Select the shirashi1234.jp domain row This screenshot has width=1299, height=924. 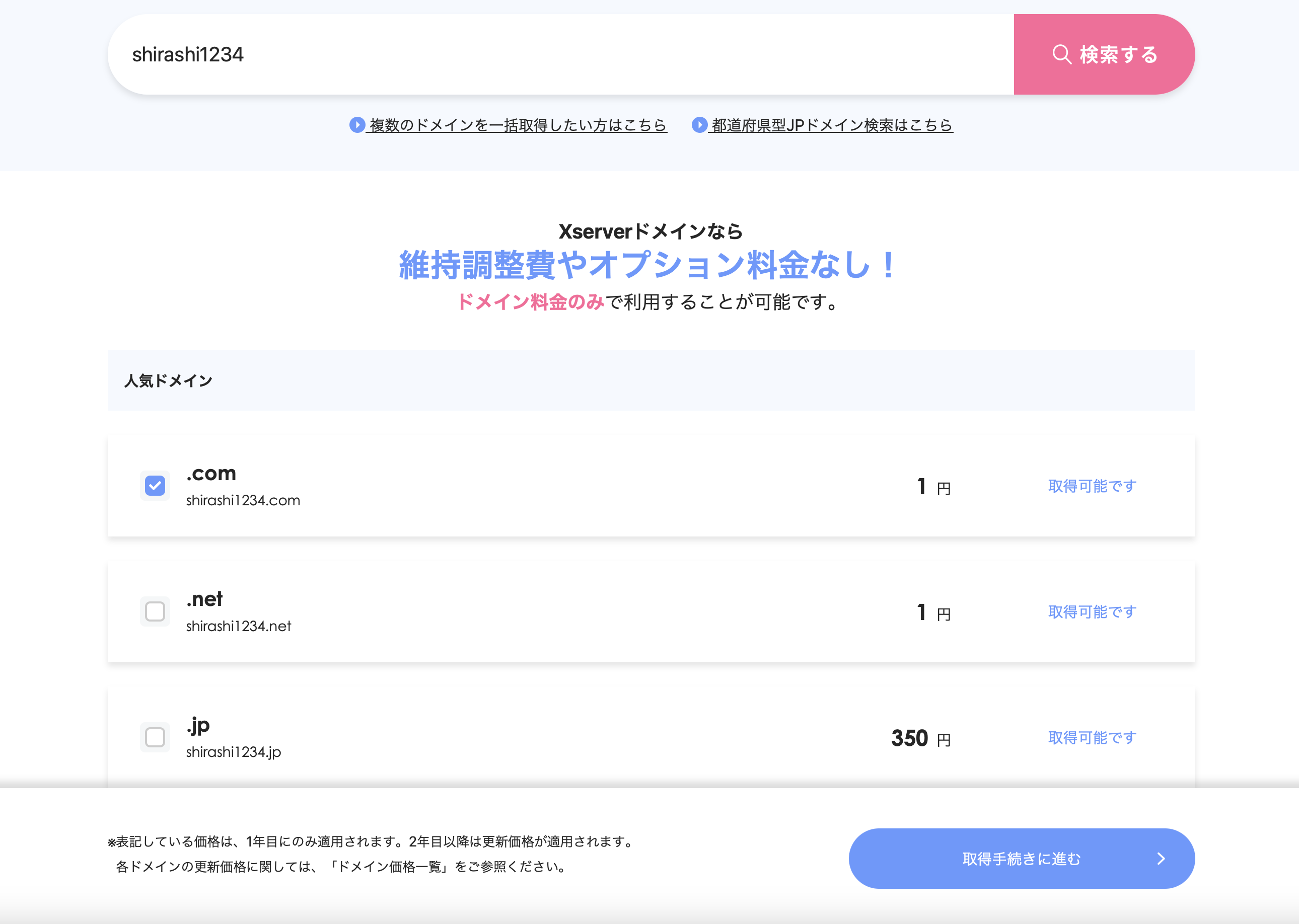[234, 751]
